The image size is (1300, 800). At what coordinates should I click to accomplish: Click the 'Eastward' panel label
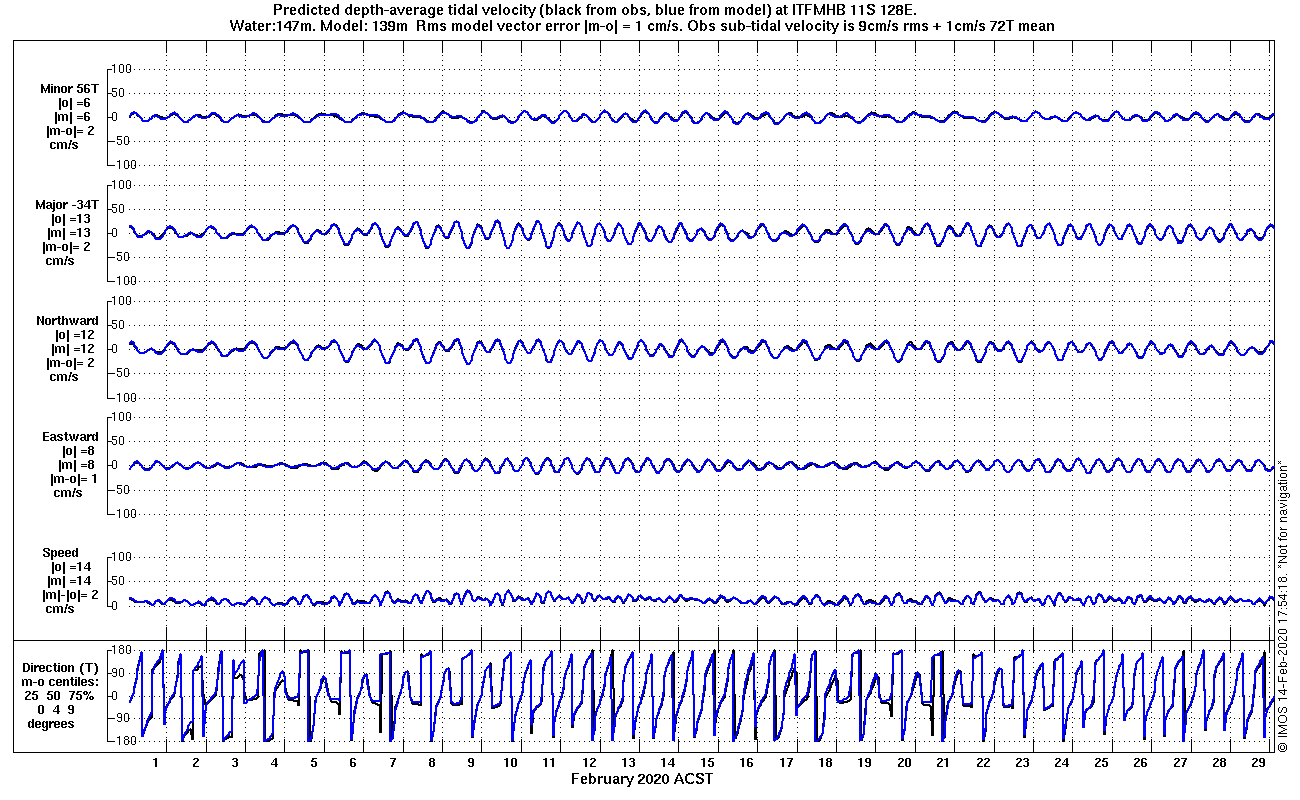pos(70,437)
